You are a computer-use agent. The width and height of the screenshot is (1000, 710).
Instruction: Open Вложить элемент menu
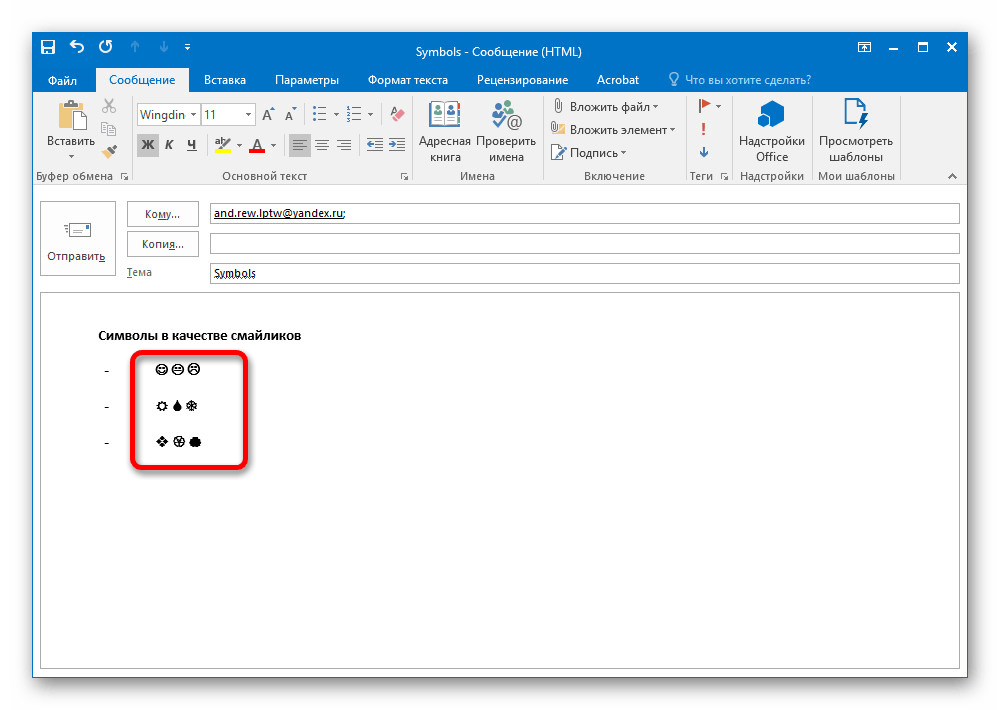(613, 129)
